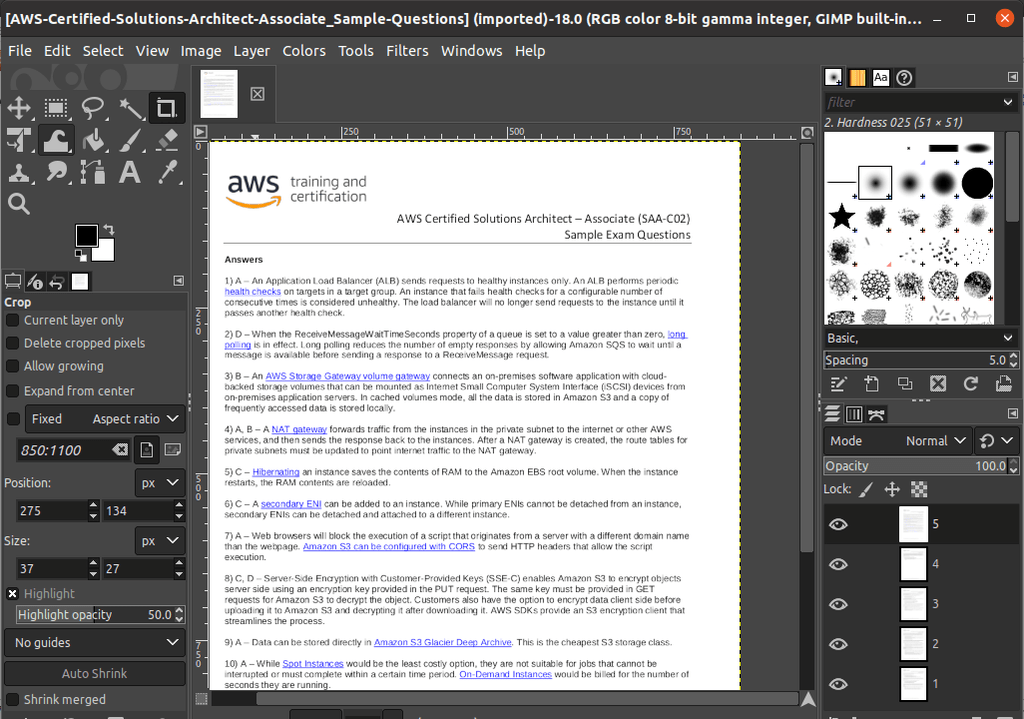Select the Bucket Fill tool

[93, 140]
